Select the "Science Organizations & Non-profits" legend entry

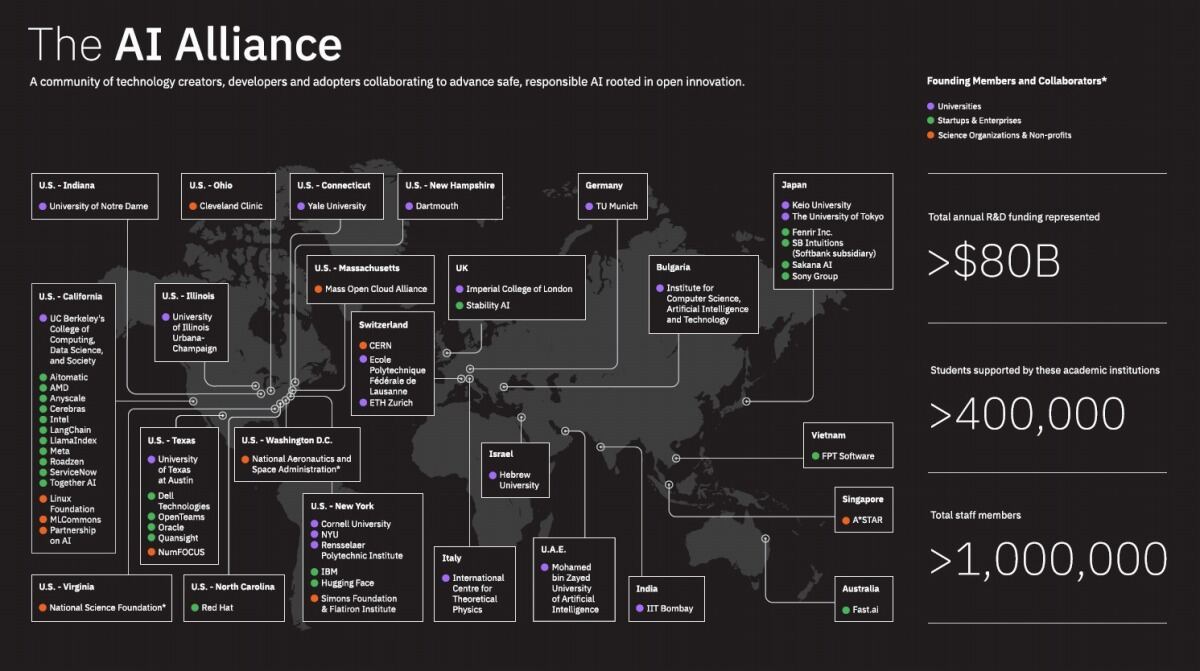[x=1004, y=135]
